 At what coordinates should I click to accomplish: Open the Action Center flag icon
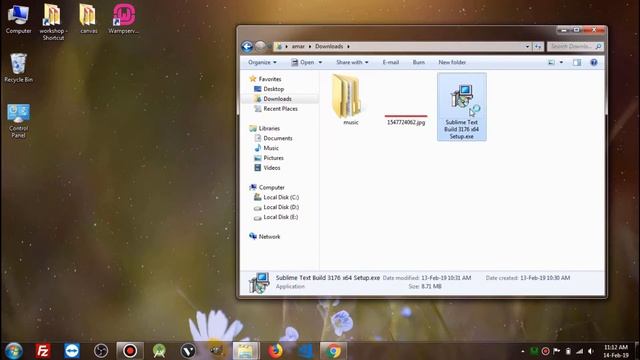[556, 351]
